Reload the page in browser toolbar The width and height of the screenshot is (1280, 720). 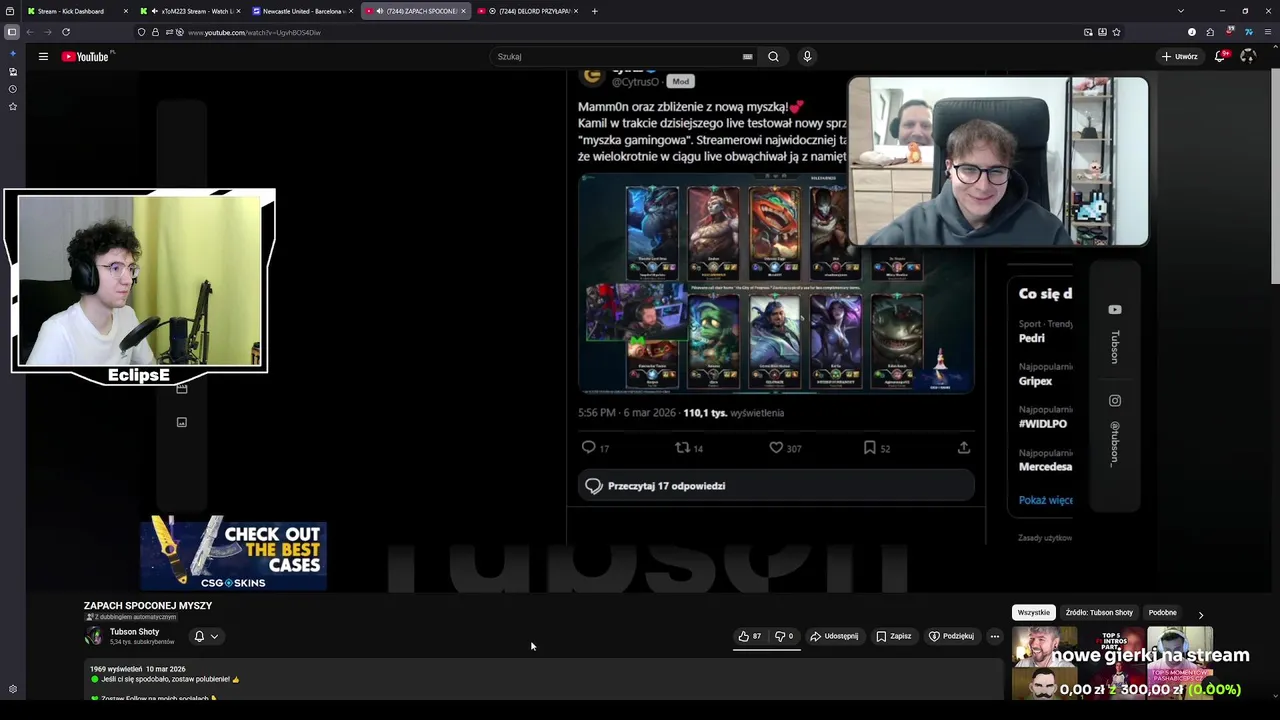click(66, 32)
